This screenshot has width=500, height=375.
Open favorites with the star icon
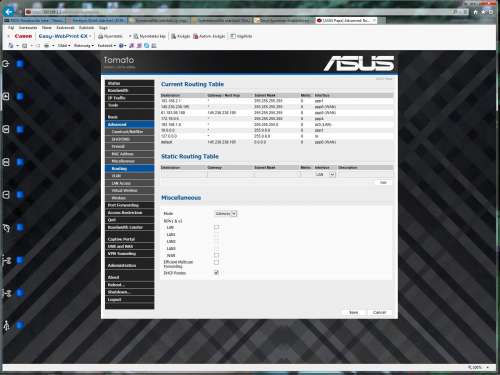click(x=483, y=12)
